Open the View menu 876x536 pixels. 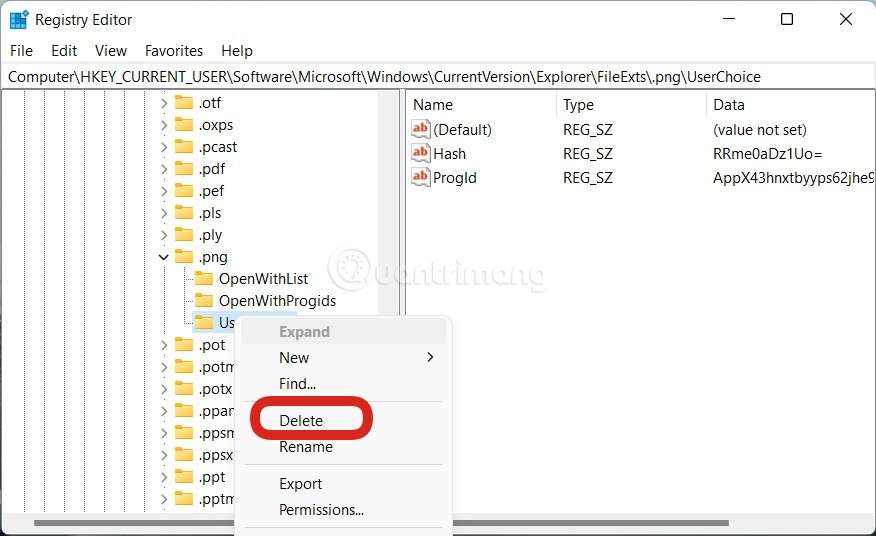coord(111,51)
